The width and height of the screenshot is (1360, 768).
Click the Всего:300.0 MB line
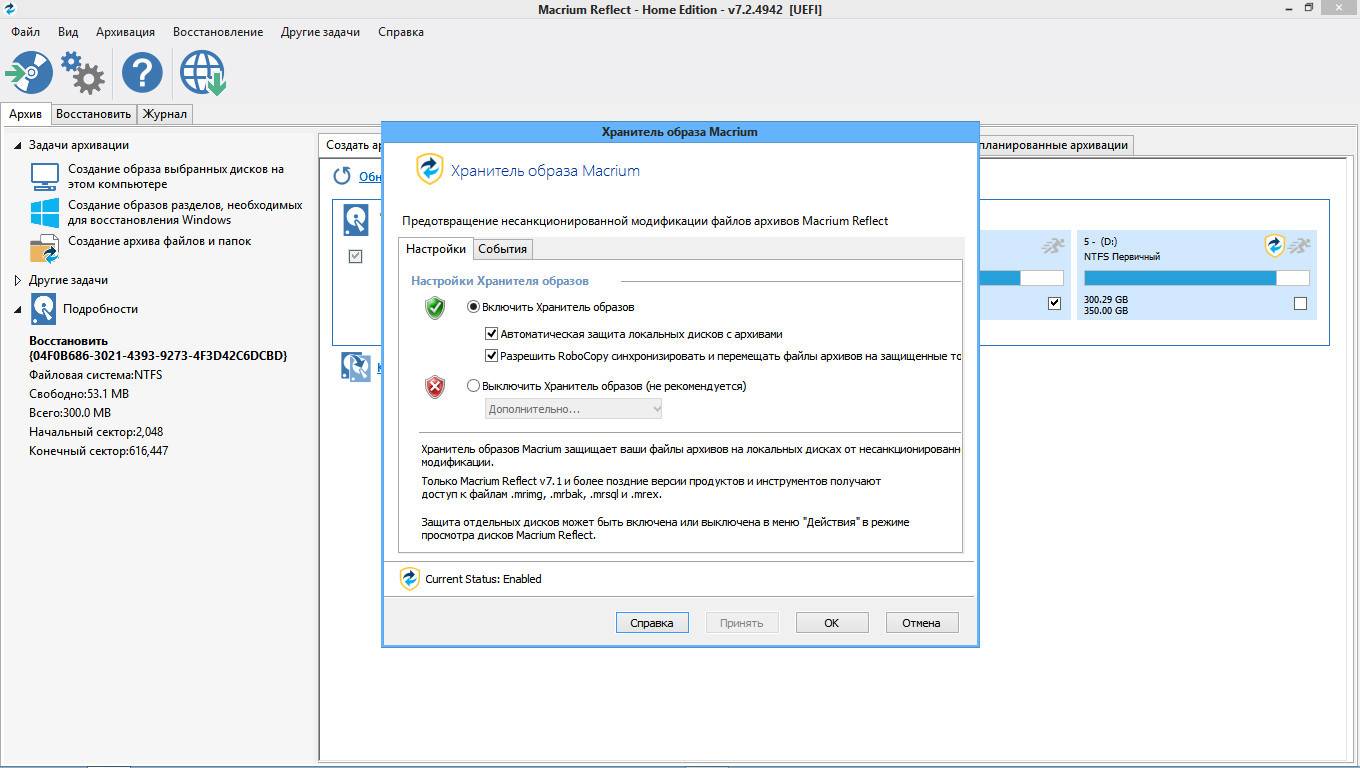(x=70, y=413)
